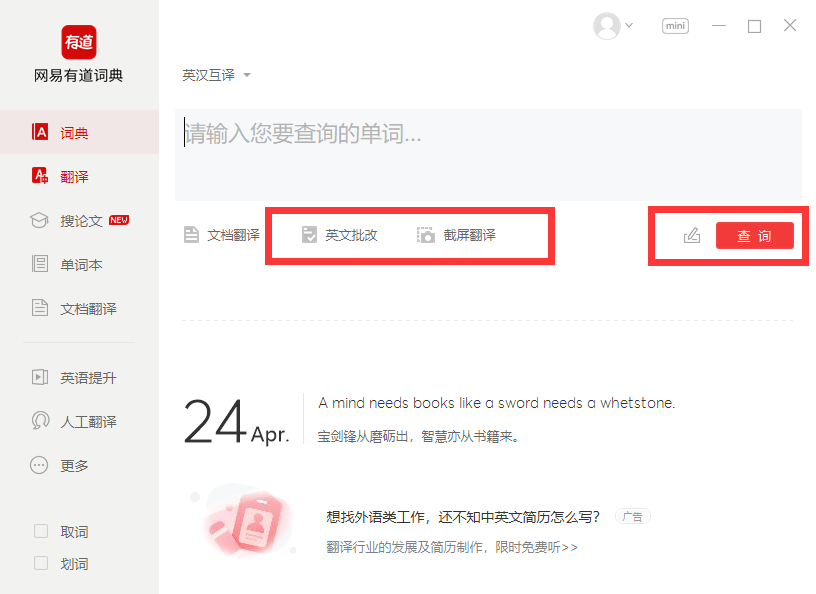Open the handwriting input pen icon
The height and width of the screenshot is (594, 816).
click(x=691, y=236)
